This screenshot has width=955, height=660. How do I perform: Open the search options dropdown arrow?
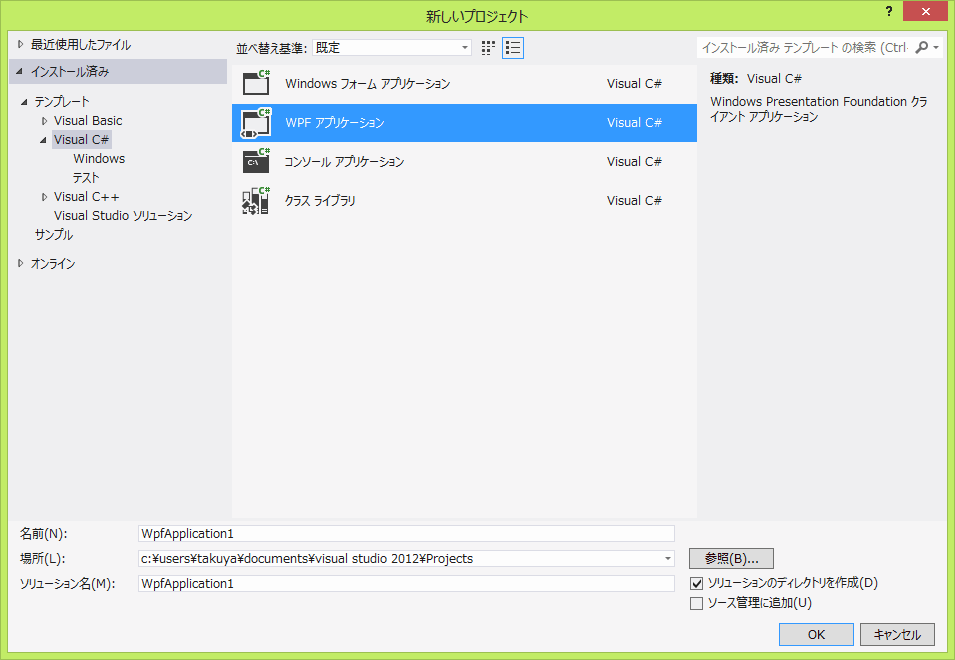(936, 47)
